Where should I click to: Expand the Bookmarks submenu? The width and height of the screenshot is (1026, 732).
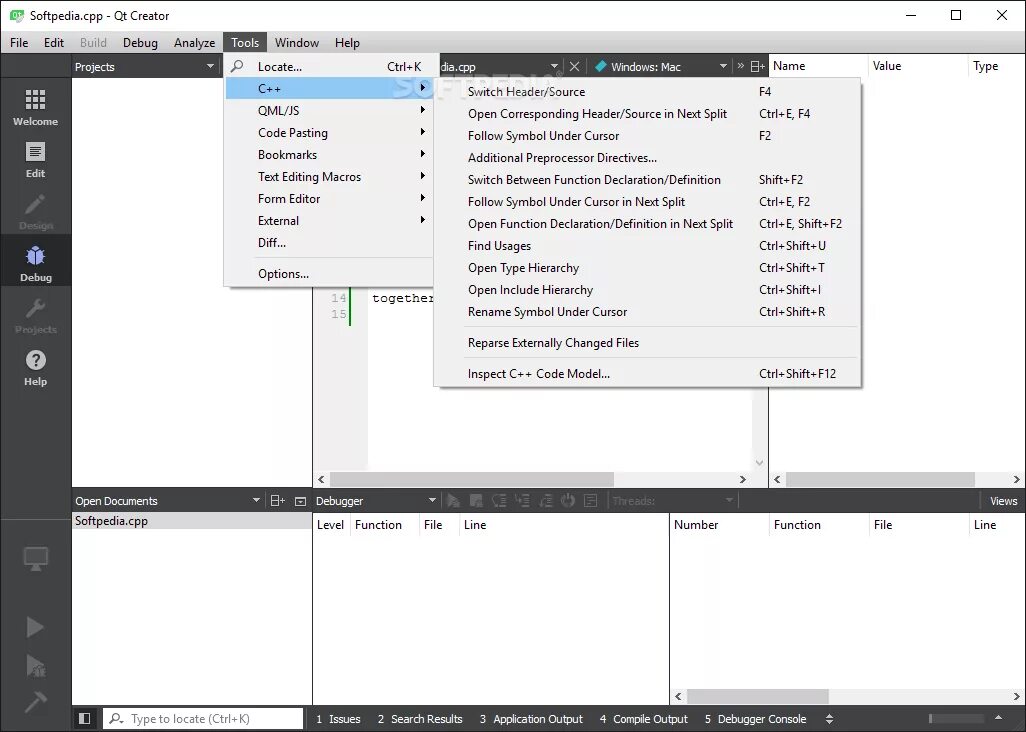328,155
